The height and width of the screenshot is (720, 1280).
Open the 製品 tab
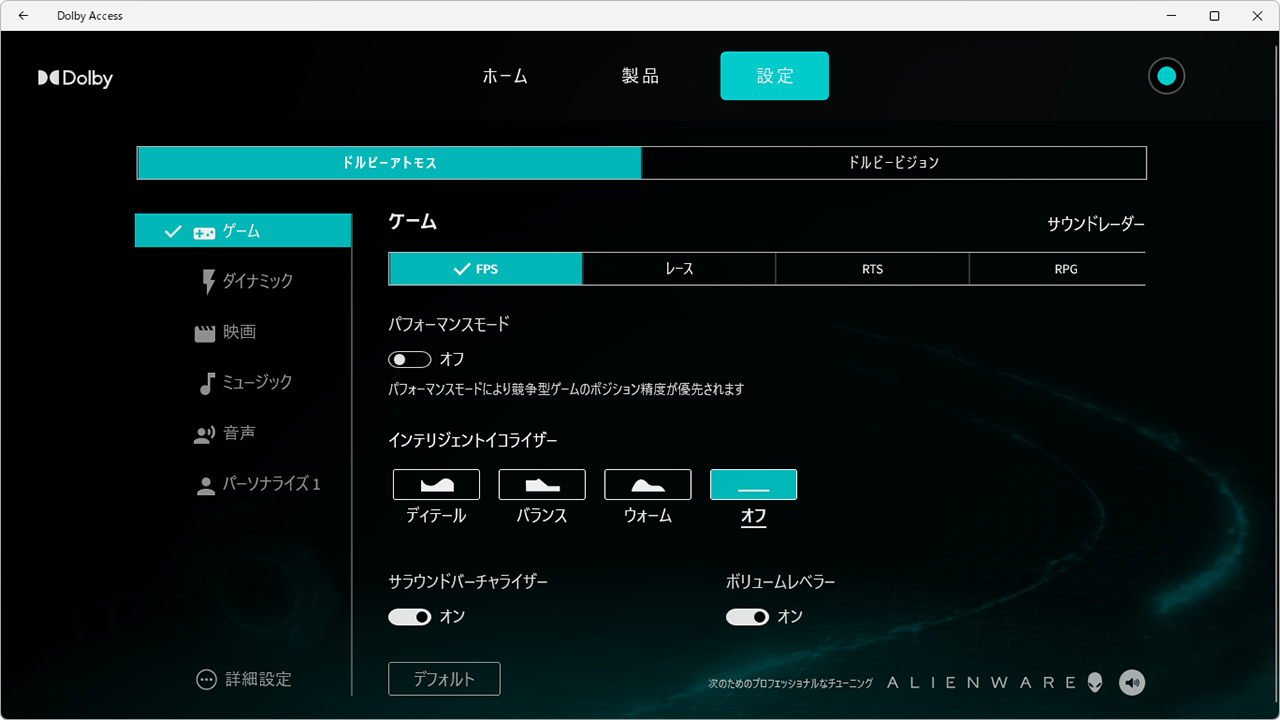pos(640,76)
